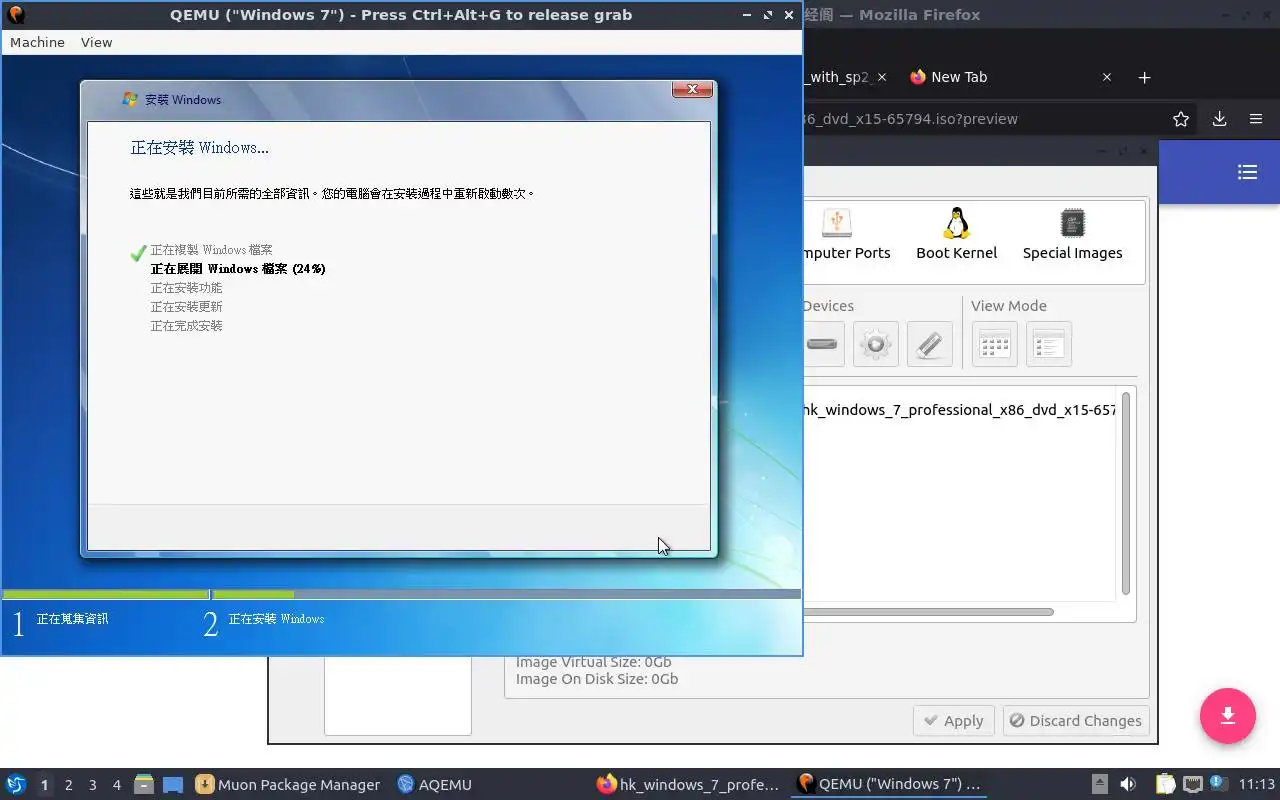This screenshot has height=800, width=1280.
Task: Select hk_windows_7_professional ISO entry in AQEMU list
Action: point(959,410)
